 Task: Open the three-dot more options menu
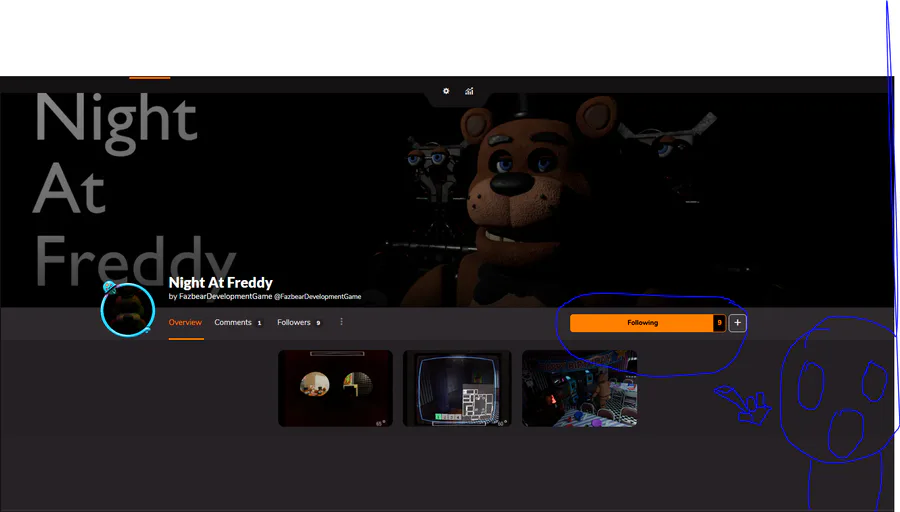[342, 322]
